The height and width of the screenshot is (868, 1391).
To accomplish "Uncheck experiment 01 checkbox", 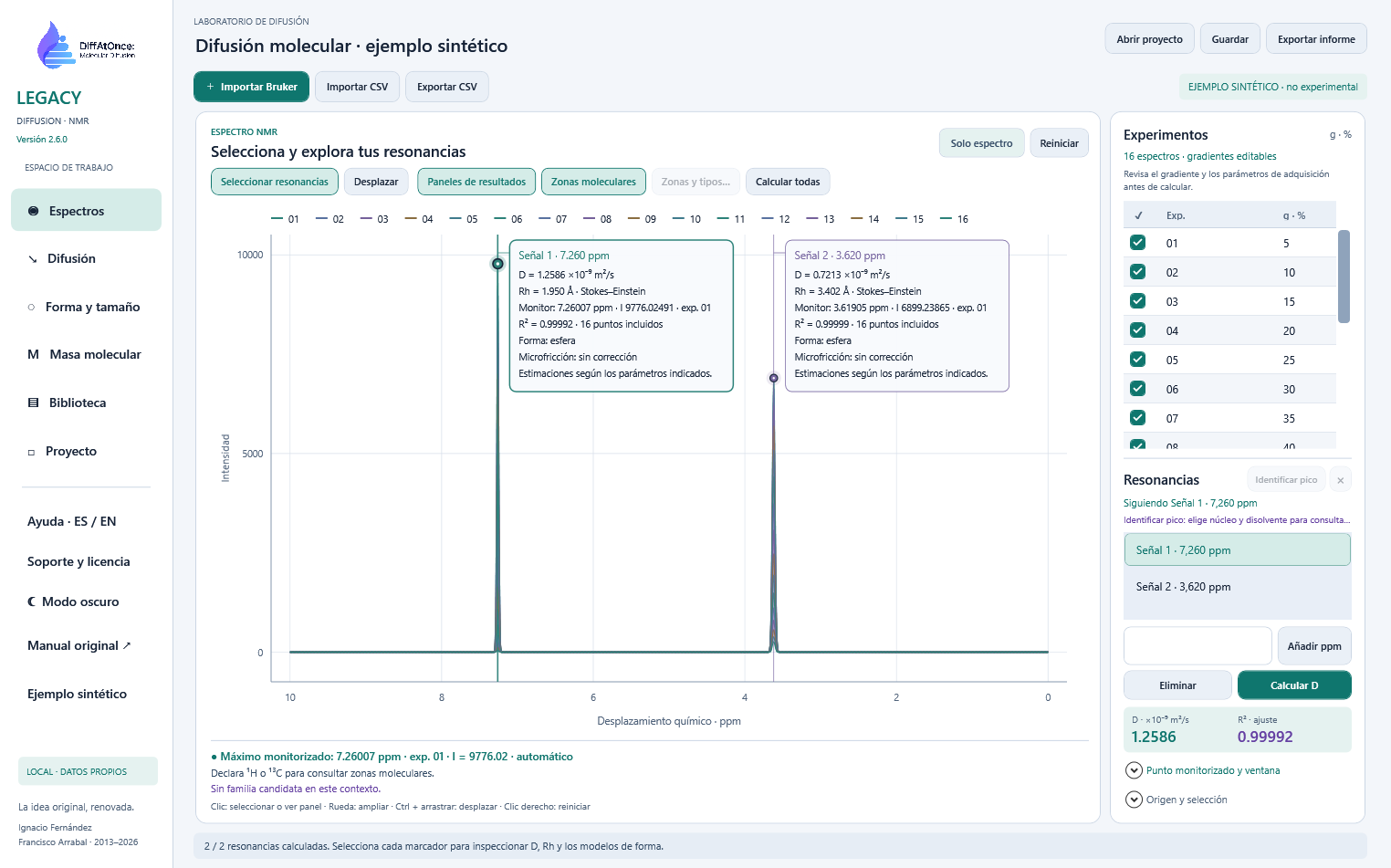I will pyautogui.click(x=1137, y=243).
